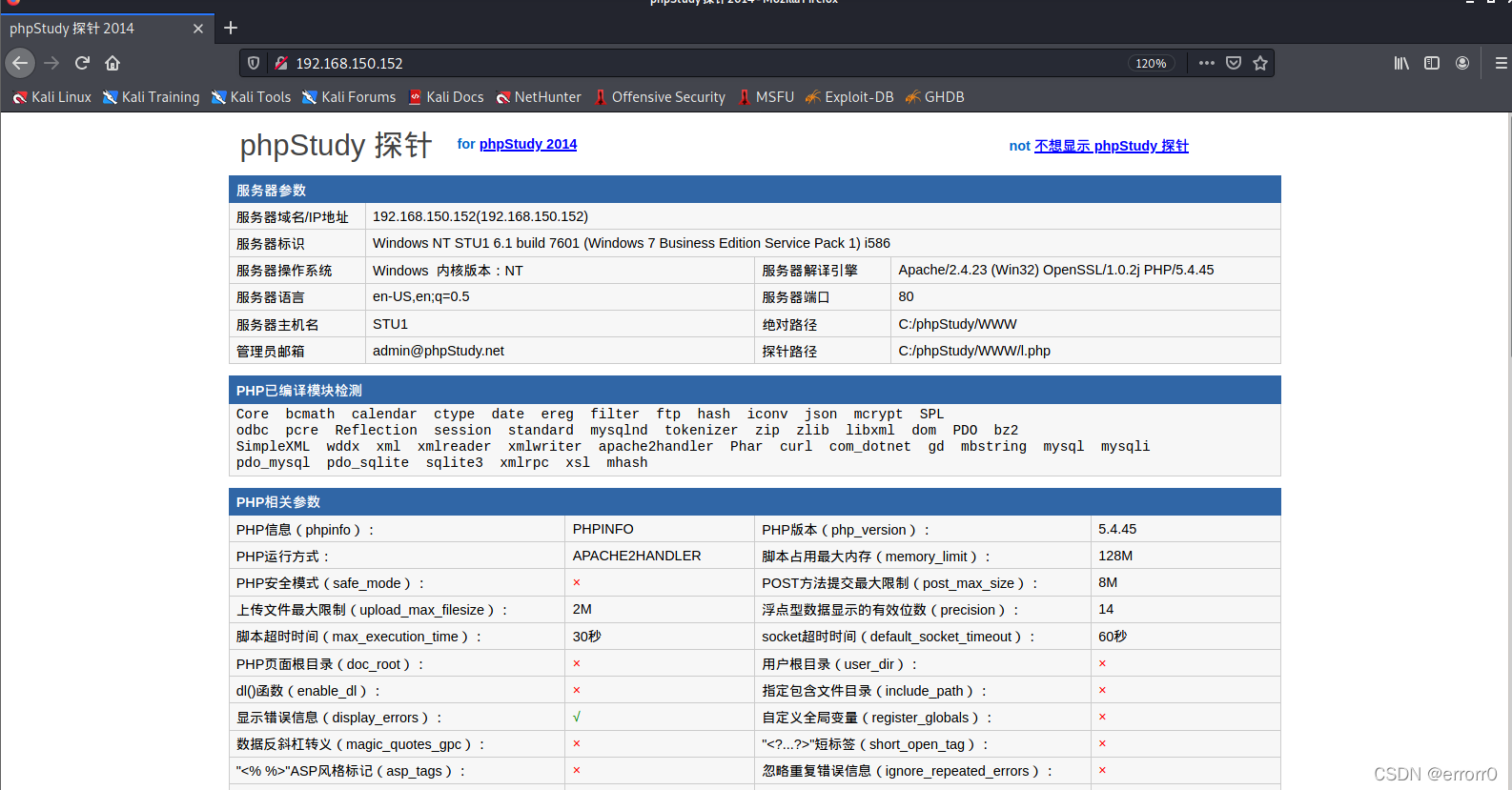Select the admin@phpStudy.net email value

438,351
